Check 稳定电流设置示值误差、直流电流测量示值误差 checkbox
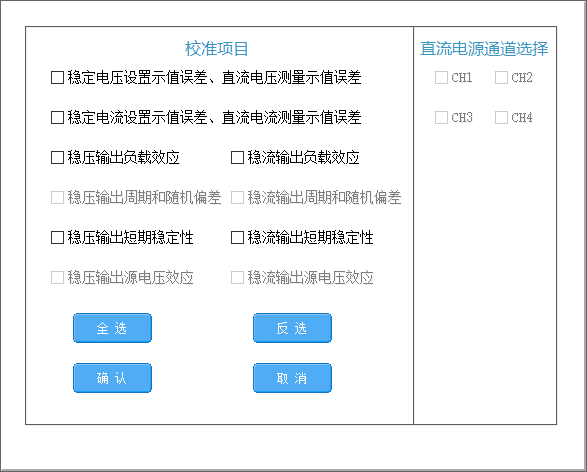The width and height of the screenshot is (587, 472). point(57,118)
